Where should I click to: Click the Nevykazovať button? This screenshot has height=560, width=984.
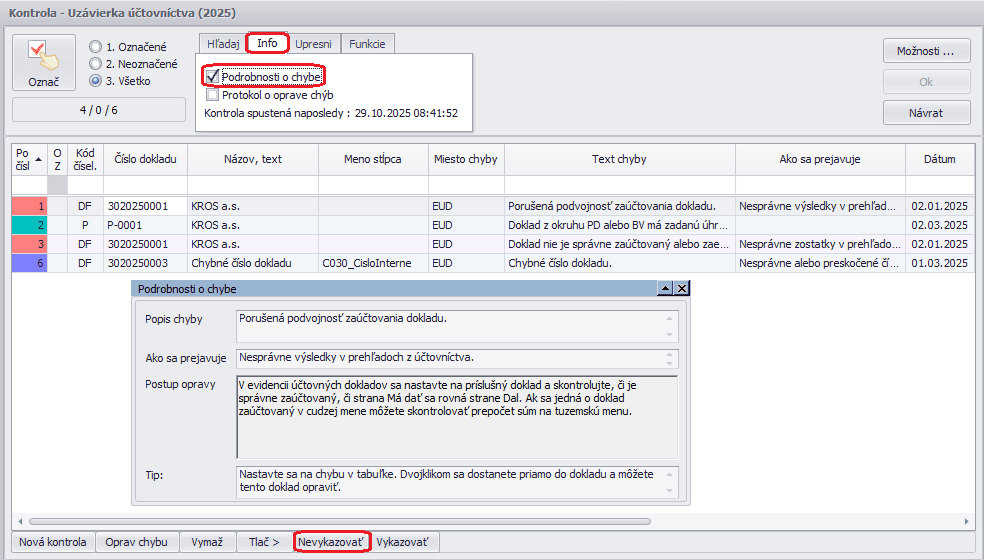click(332, 542)
